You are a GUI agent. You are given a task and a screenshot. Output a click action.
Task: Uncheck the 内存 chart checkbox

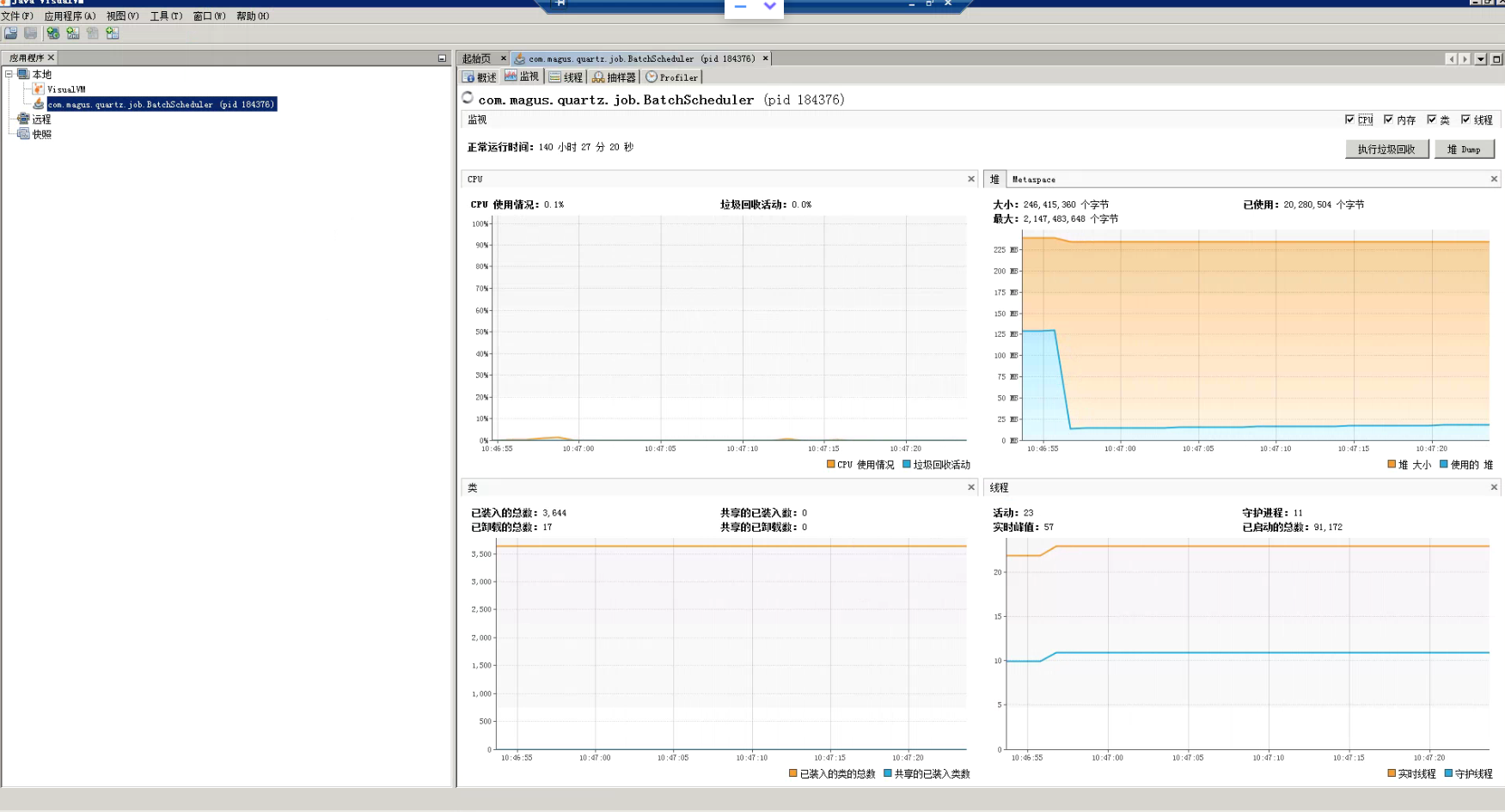[1388, 119]
